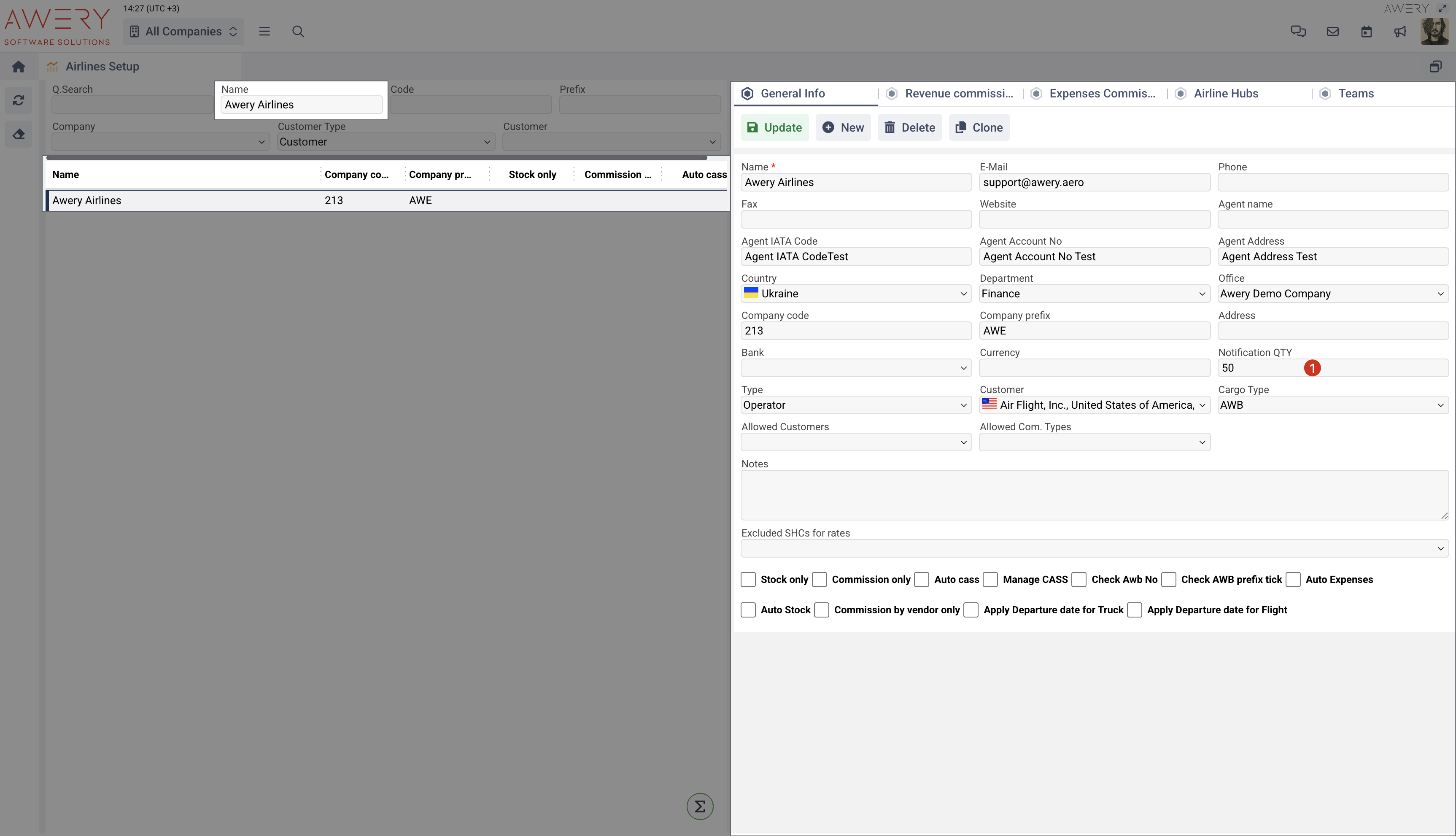Click the sigma summary button
Screen dimensions: 1456x836
click(x=700, y=807)
